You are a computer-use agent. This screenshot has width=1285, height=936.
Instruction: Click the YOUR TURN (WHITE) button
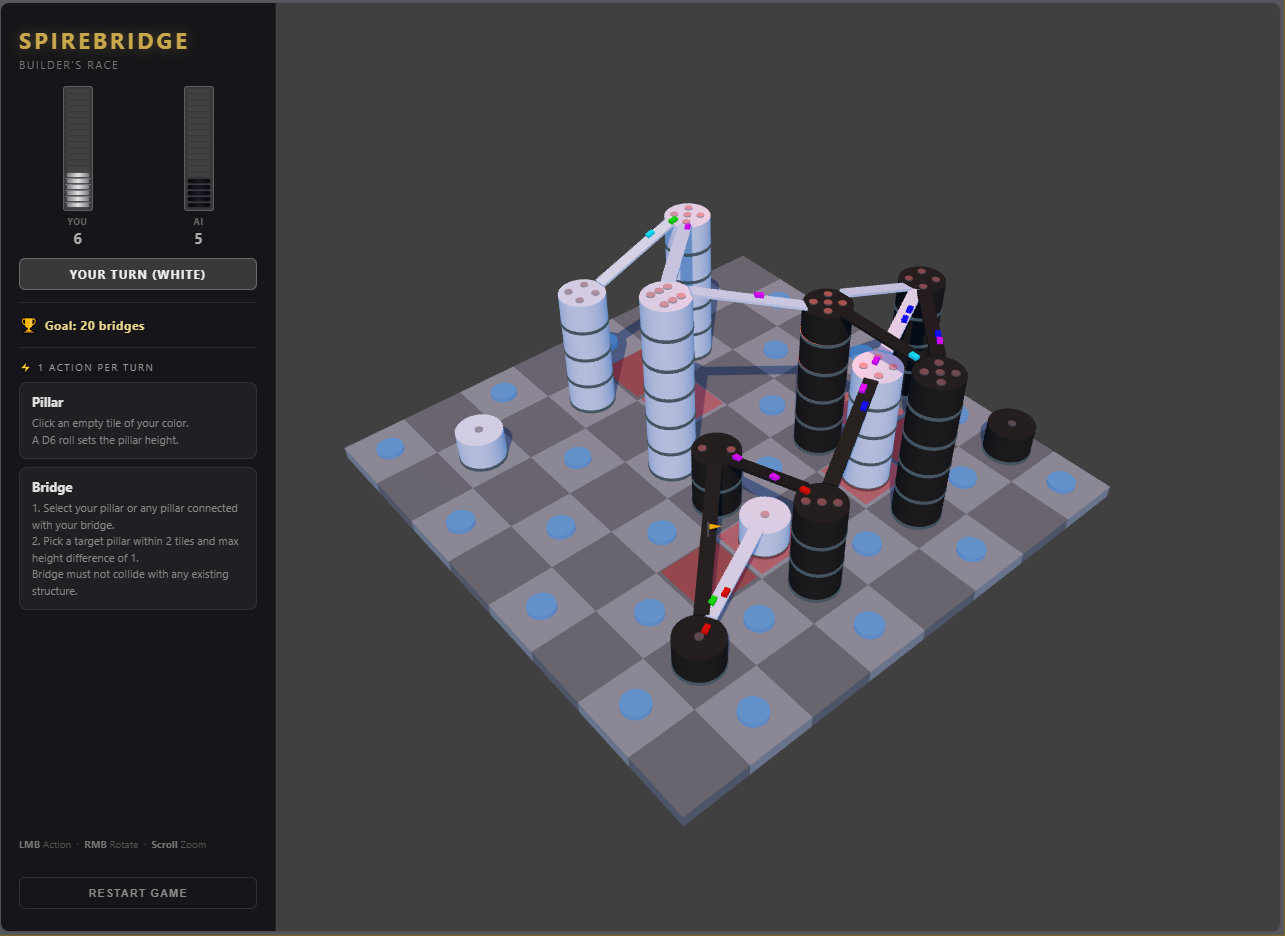coord(138,274)
